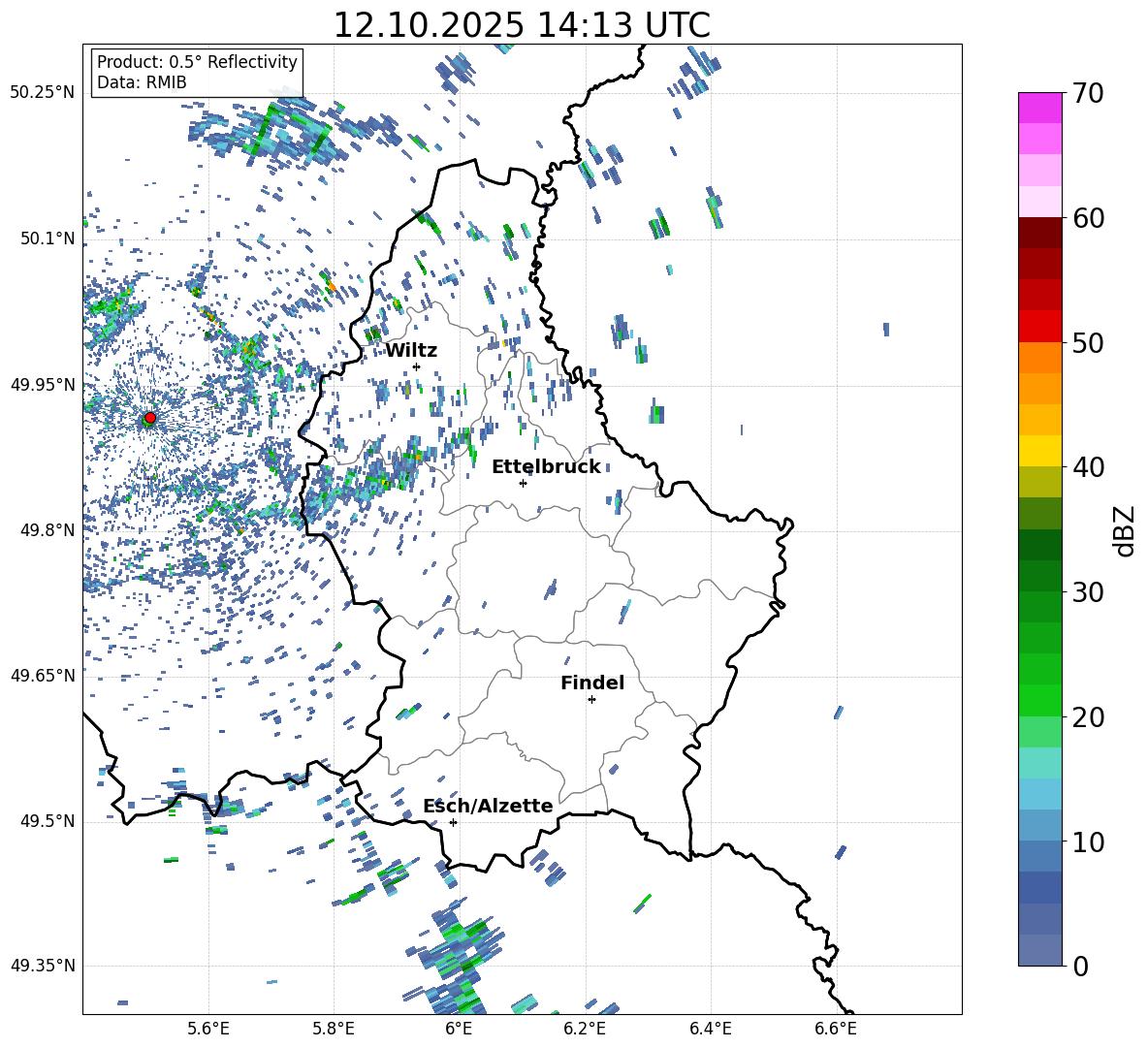Select the Wiltz town label
Screen dimensions: 1148x1048
[x=411, y=350]
